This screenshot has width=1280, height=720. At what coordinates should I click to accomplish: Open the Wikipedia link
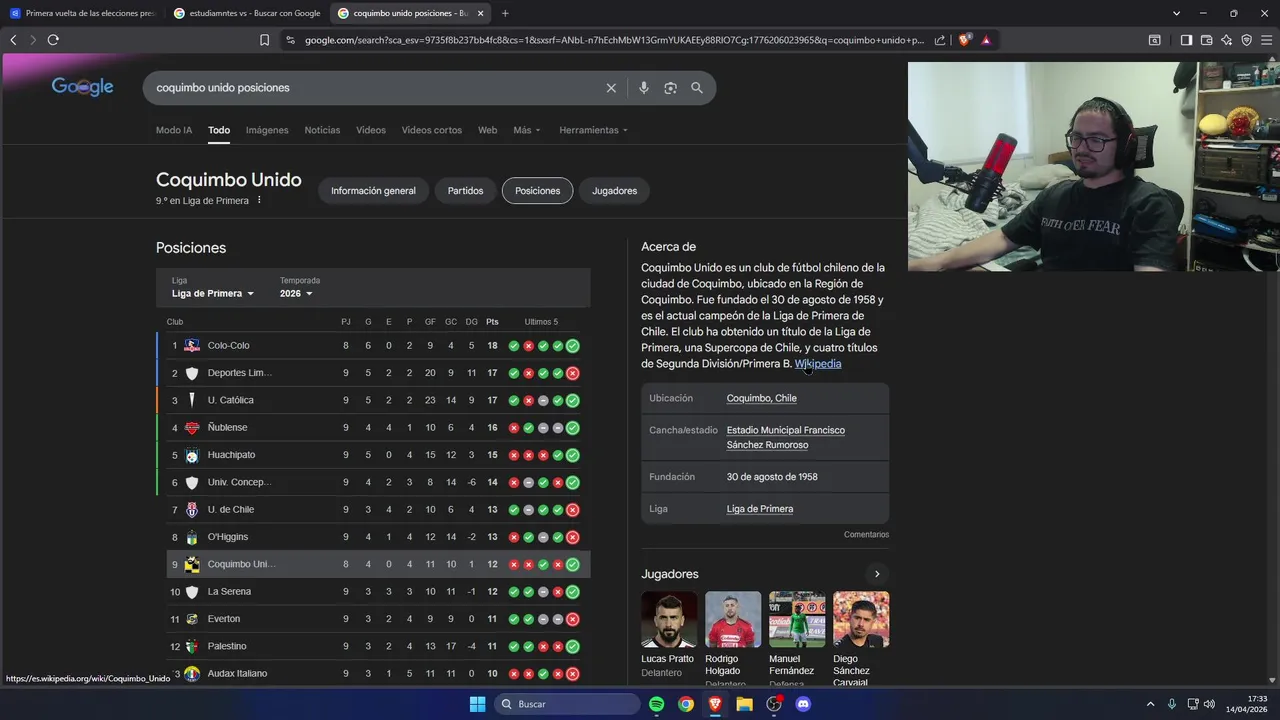pyautogui.click(x=818, y=364)
